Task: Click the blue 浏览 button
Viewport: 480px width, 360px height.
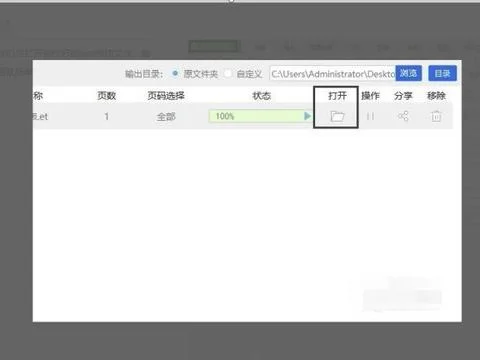Action: (409, 73)
